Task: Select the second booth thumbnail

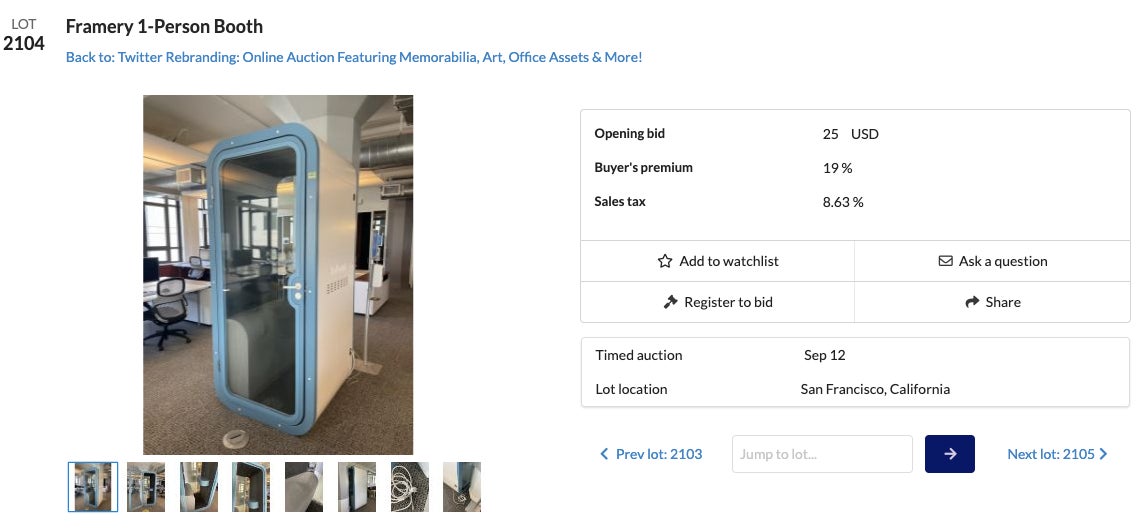Action: [146, 487]
